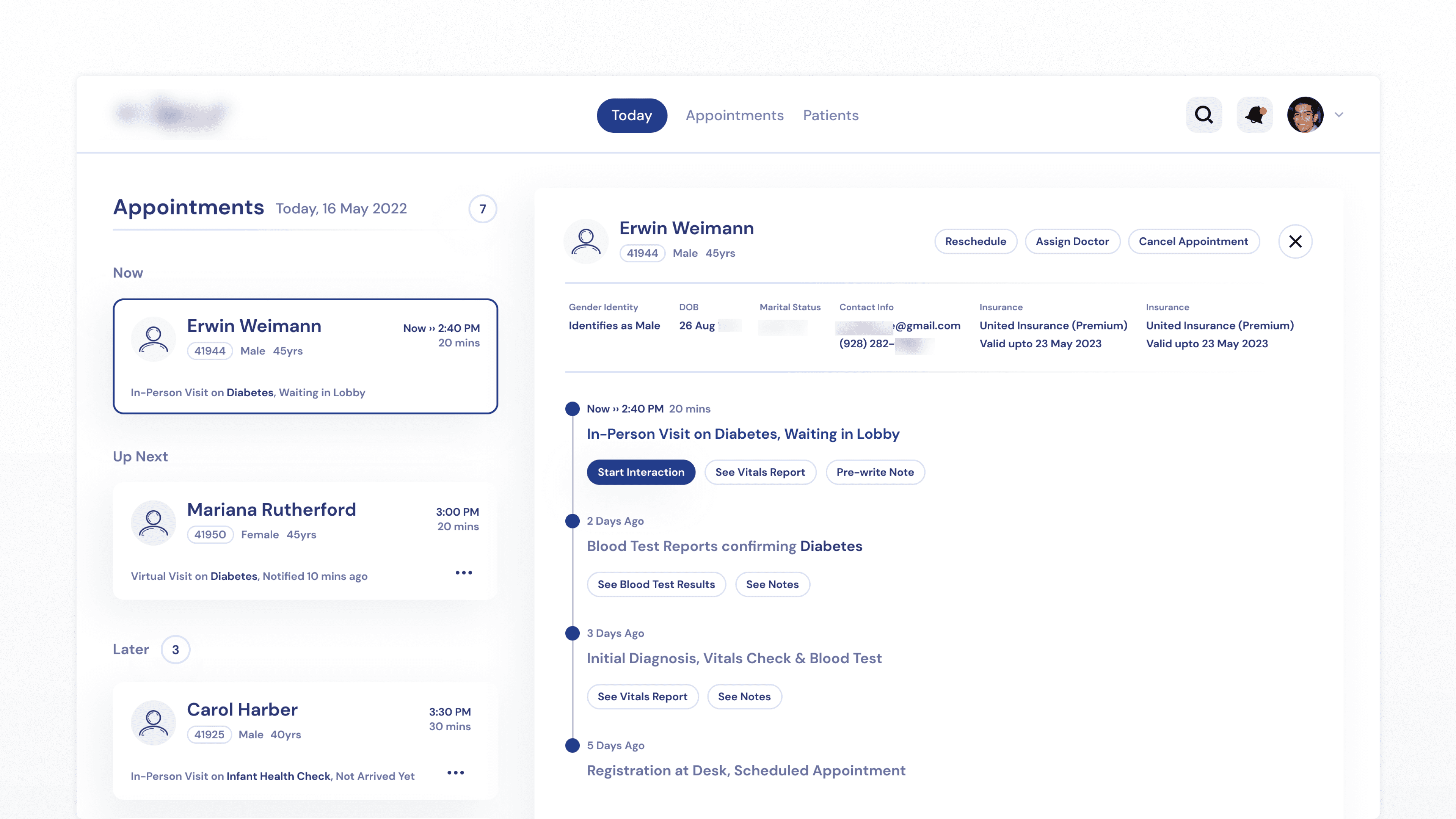Click Erwin Weimann avatar in detail panel

[x=586, y=242]
